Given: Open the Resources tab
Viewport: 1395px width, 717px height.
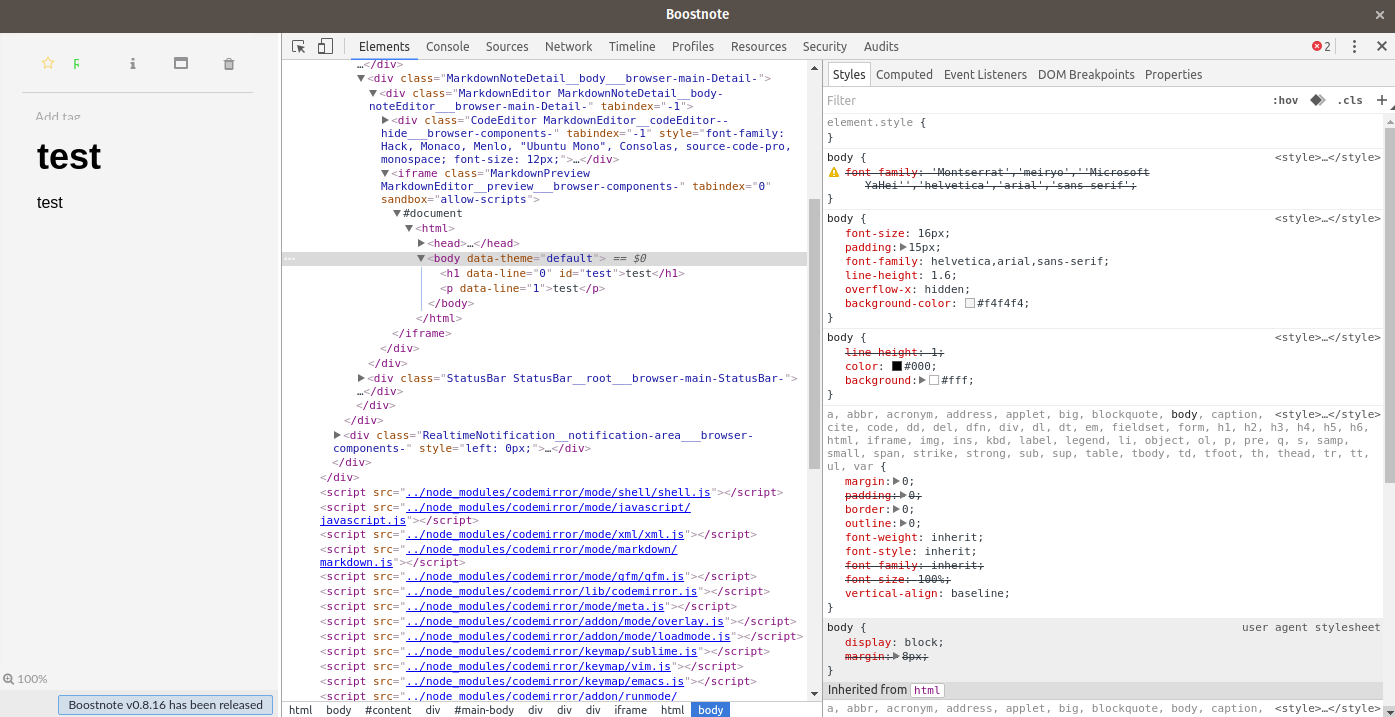Looking at the screenshot, I should pos(759,46).
